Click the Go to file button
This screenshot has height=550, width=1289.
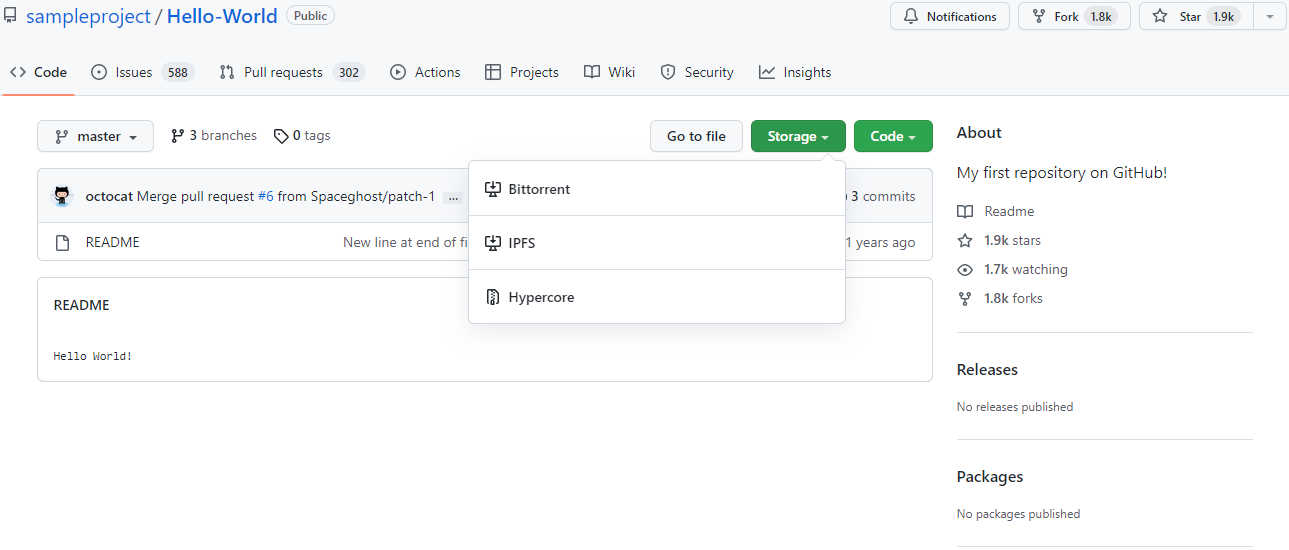[x=696, y=136]
